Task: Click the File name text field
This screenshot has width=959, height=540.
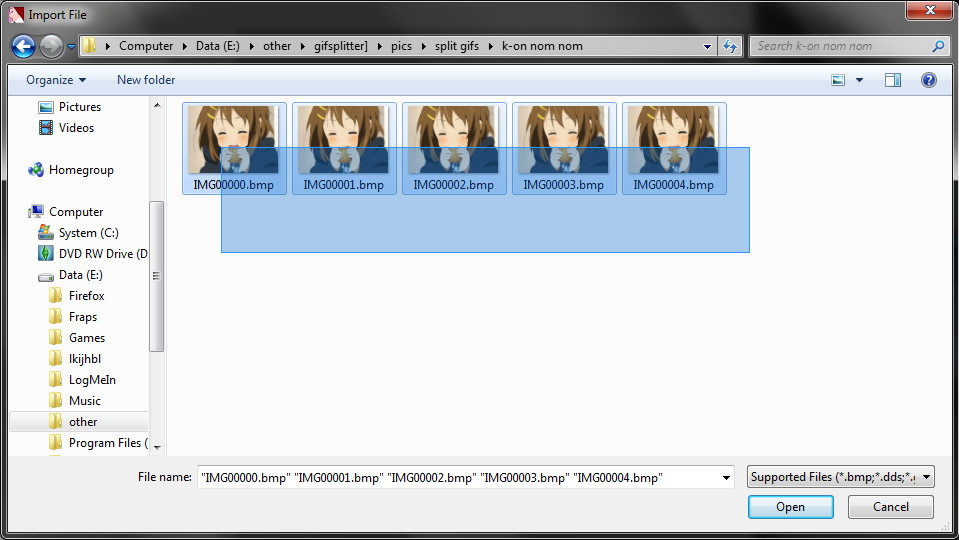Action: 459,477
